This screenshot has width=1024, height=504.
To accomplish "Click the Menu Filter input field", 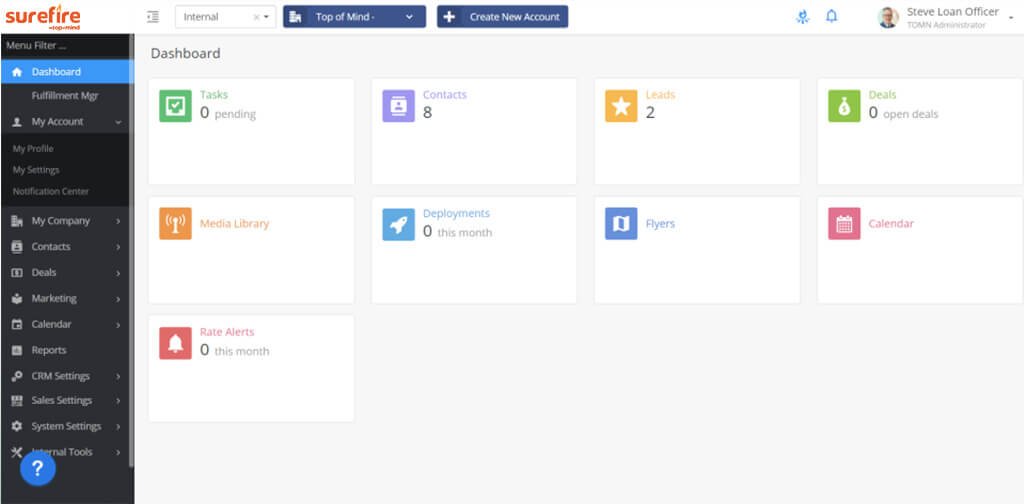I will tap(65, 46).
